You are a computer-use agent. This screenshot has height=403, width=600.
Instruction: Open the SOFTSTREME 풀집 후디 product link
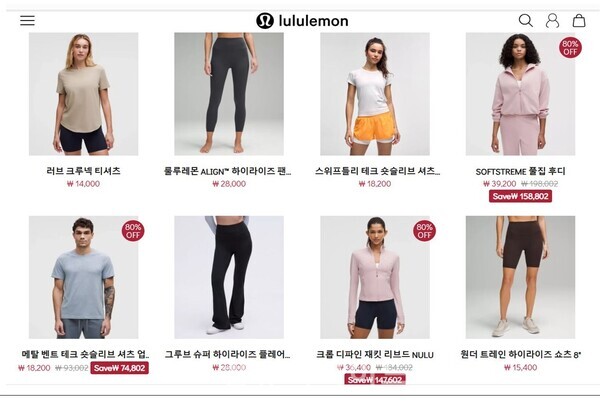(x=520, y=171)
